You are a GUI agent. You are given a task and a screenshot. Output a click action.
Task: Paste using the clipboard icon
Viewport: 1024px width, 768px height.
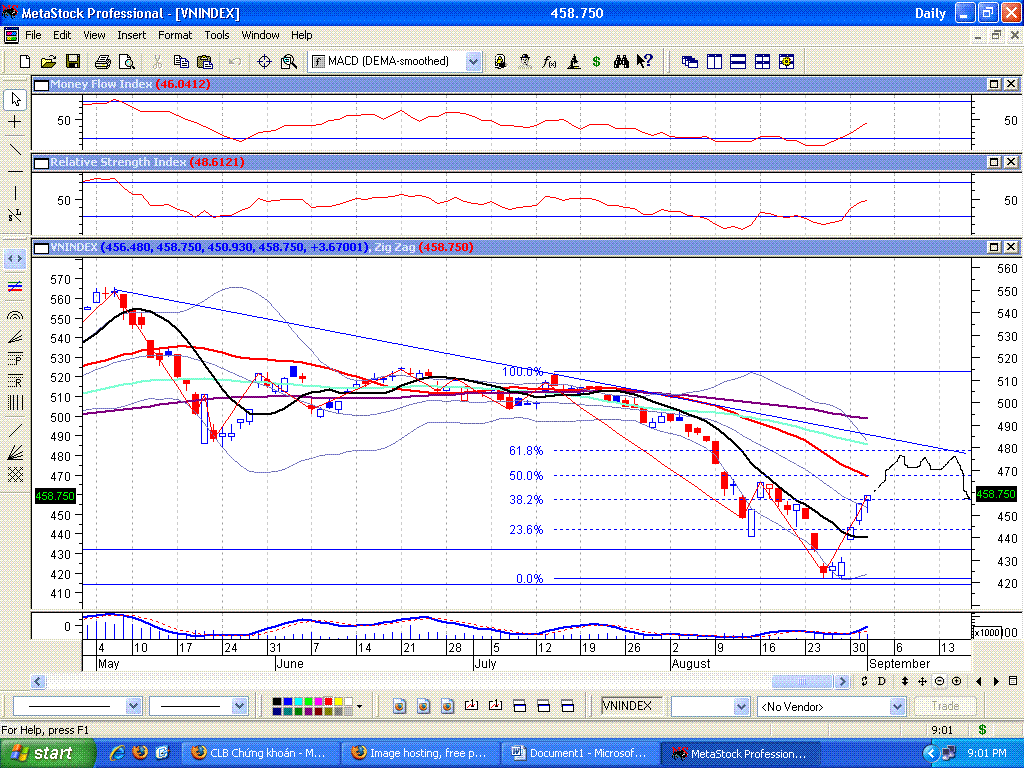pyautogui.click(x=205, y=61)
